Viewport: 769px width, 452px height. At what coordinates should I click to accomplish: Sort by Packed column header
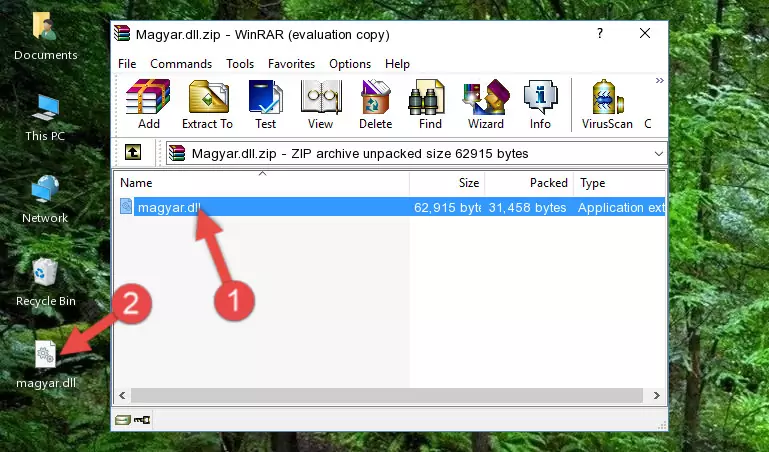529,183
